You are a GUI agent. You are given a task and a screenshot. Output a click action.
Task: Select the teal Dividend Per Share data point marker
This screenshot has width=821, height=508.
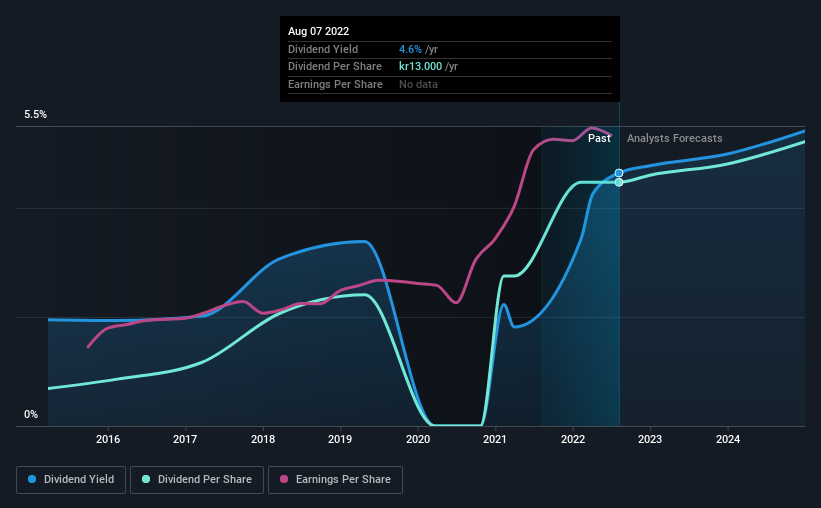[619, 182]
